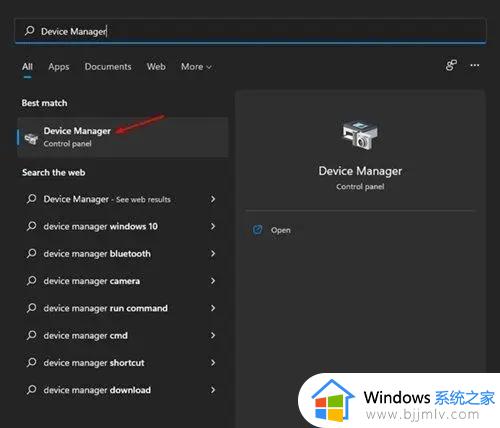Viewport: 500px width, 428px height.
Task: Select the All tab
Action: pyautogui.click(x=27, y=67)
